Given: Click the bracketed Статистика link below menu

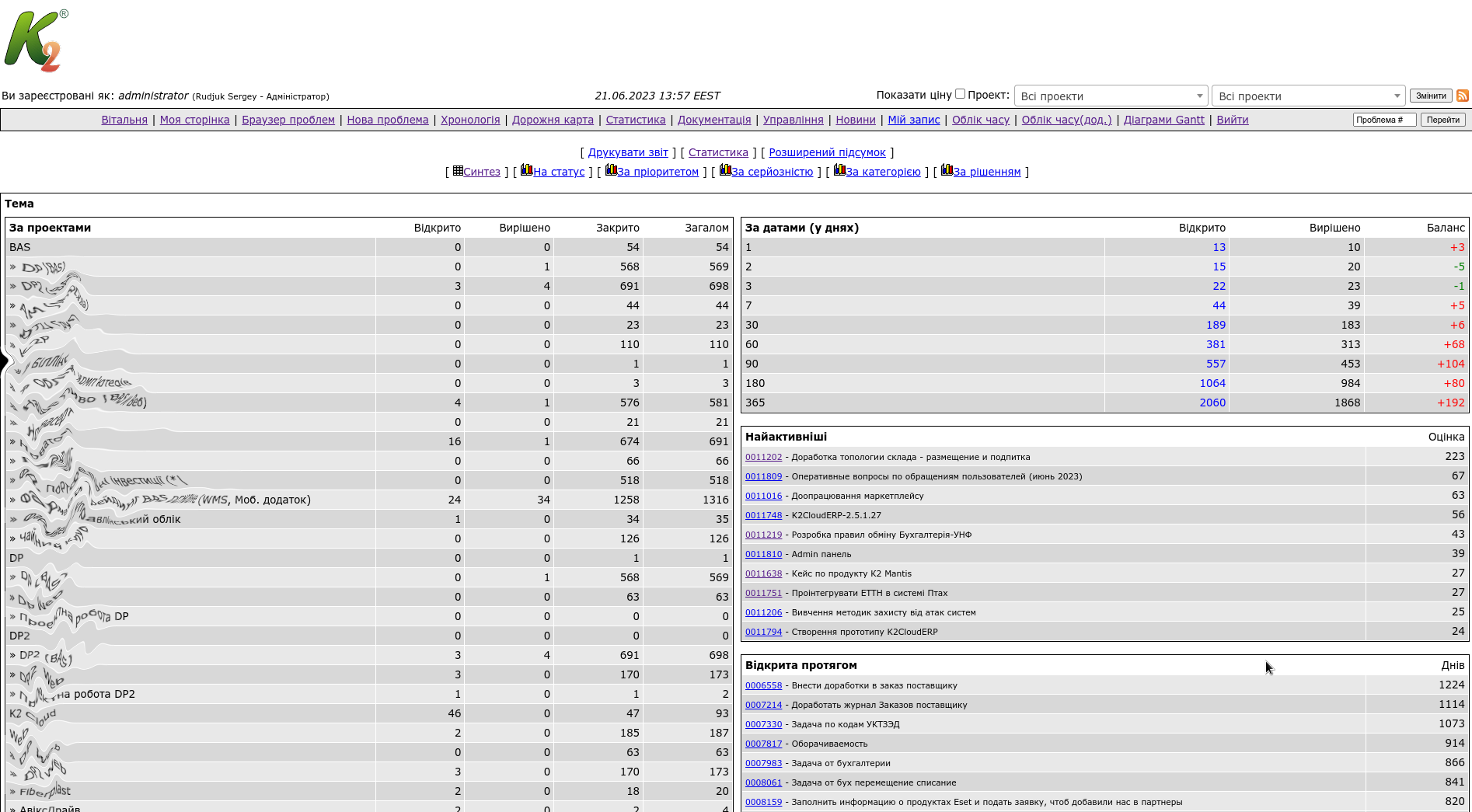Looking at the screenshot, I should [x=718, y=152].
